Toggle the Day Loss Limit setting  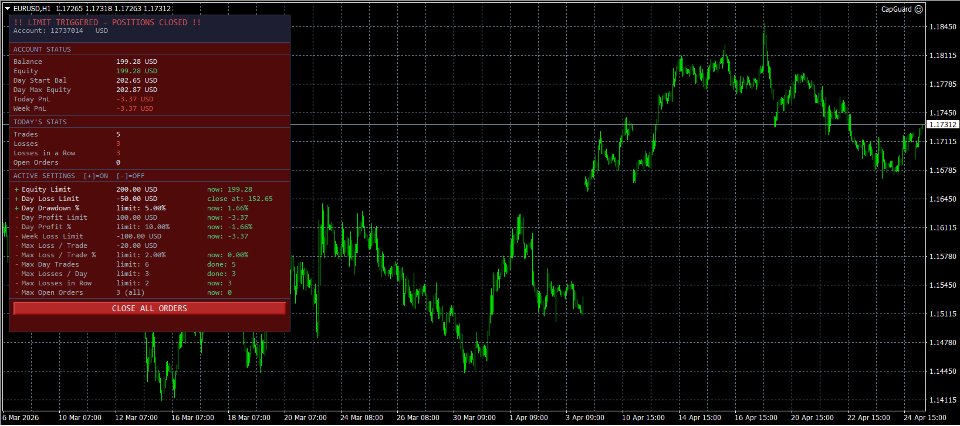(x=17, y=199)
